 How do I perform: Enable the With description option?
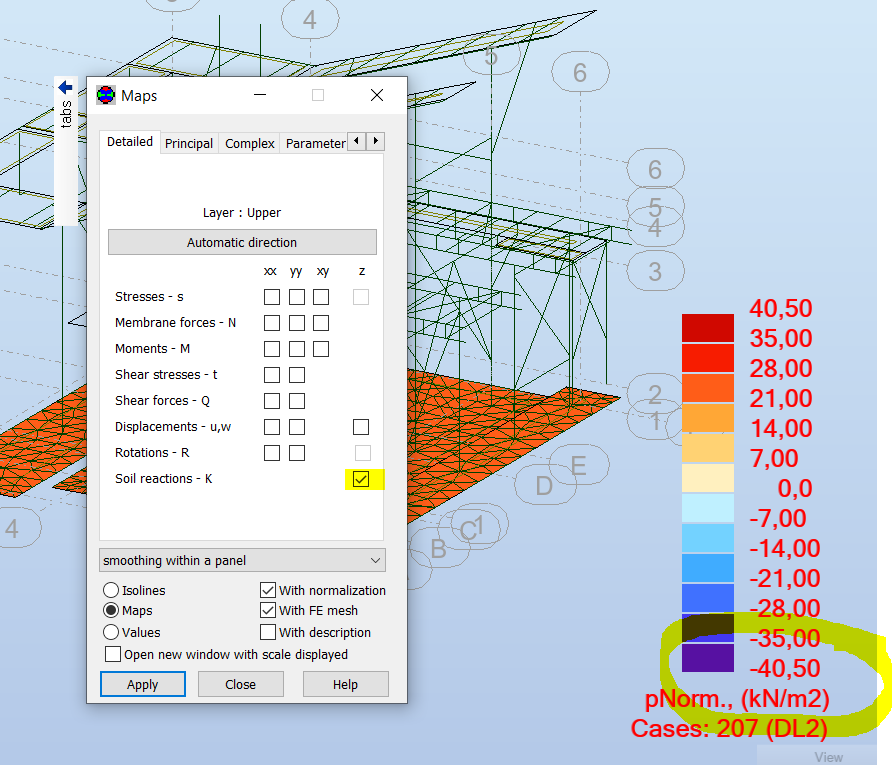(268, 631)
